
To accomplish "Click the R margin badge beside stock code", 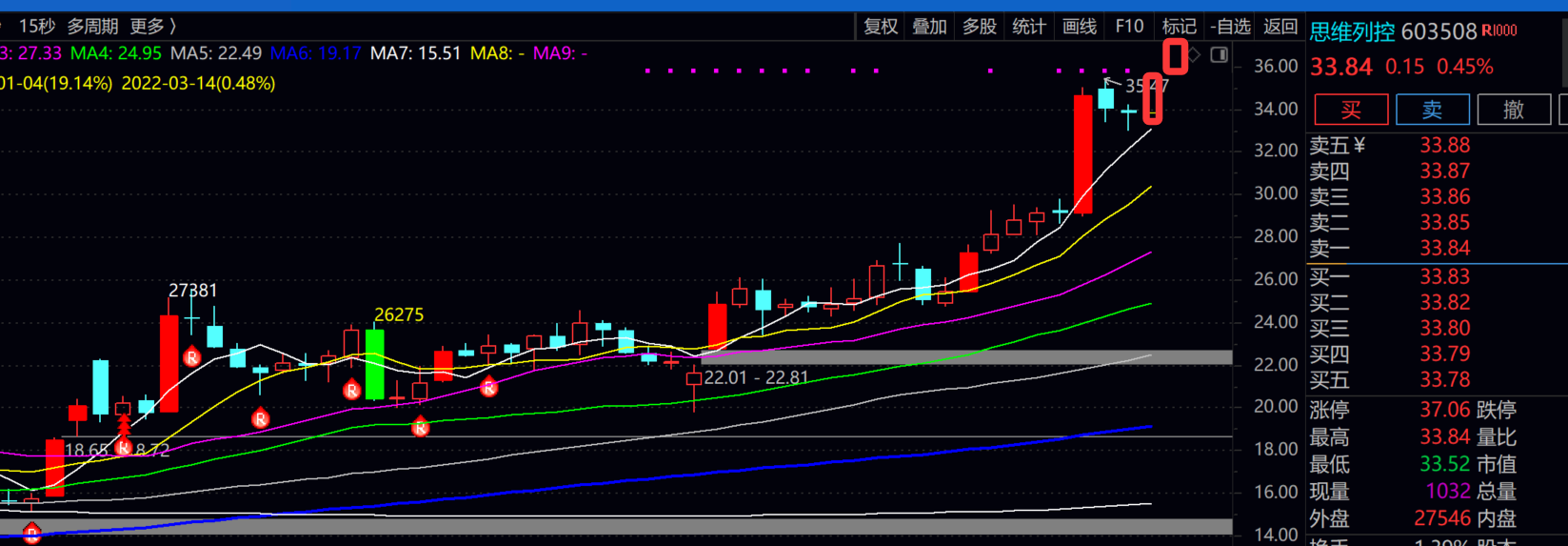I will click(x=1499, y=30).
